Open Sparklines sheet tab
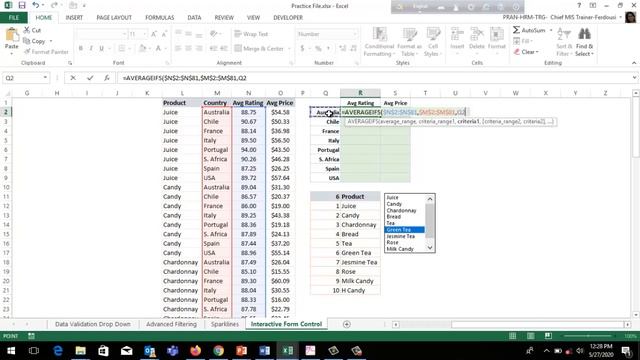 224,324
